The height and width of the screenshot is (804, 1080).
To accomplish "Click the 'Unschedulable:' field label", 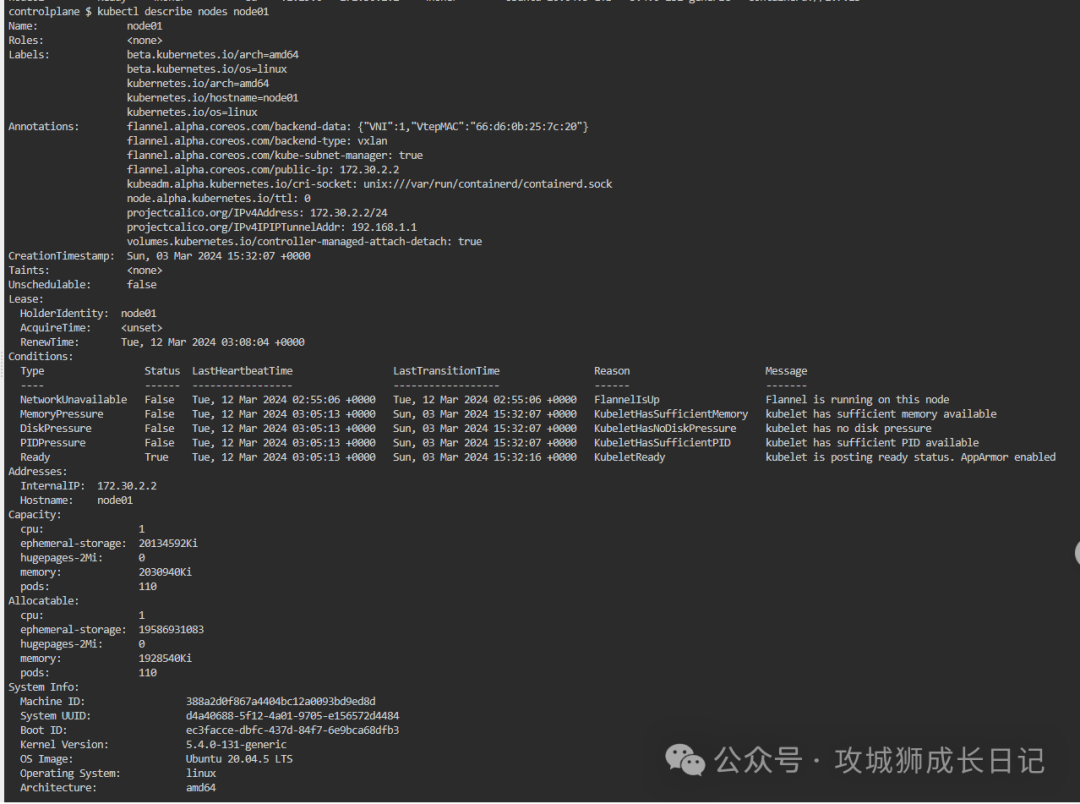I will pyautogui.click(x=49, y=285).
